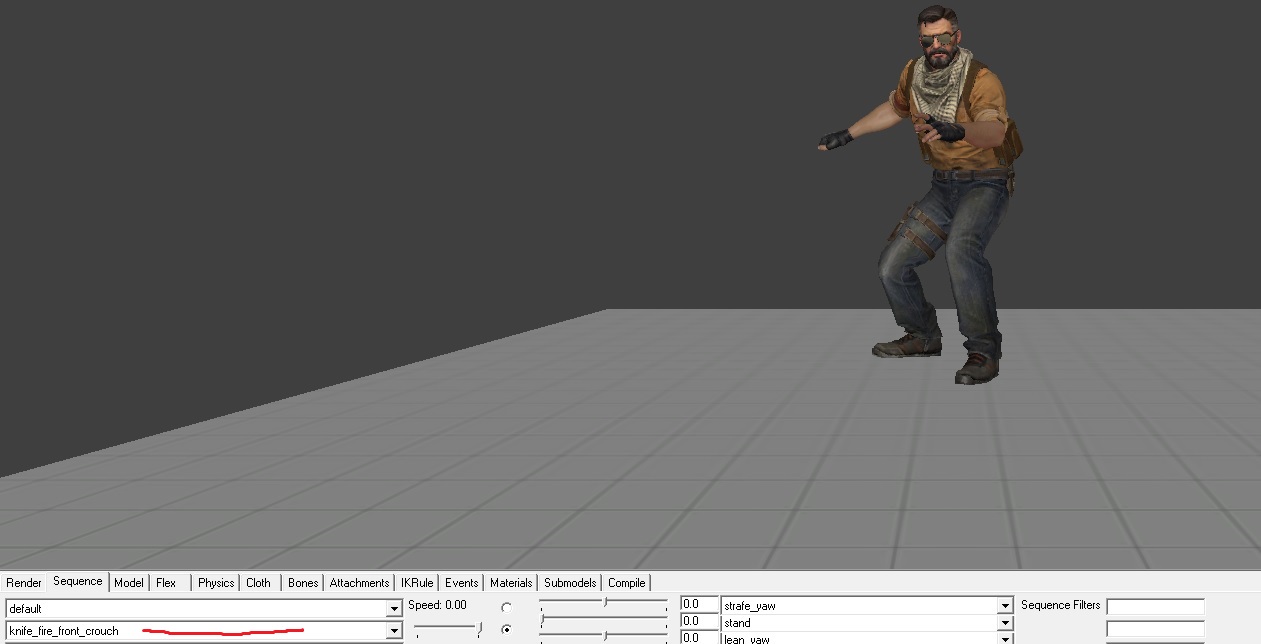Select the lower radio button beside speed slider
The height and width of the screenshot is (644, 1261).
(x=506, y=630)
